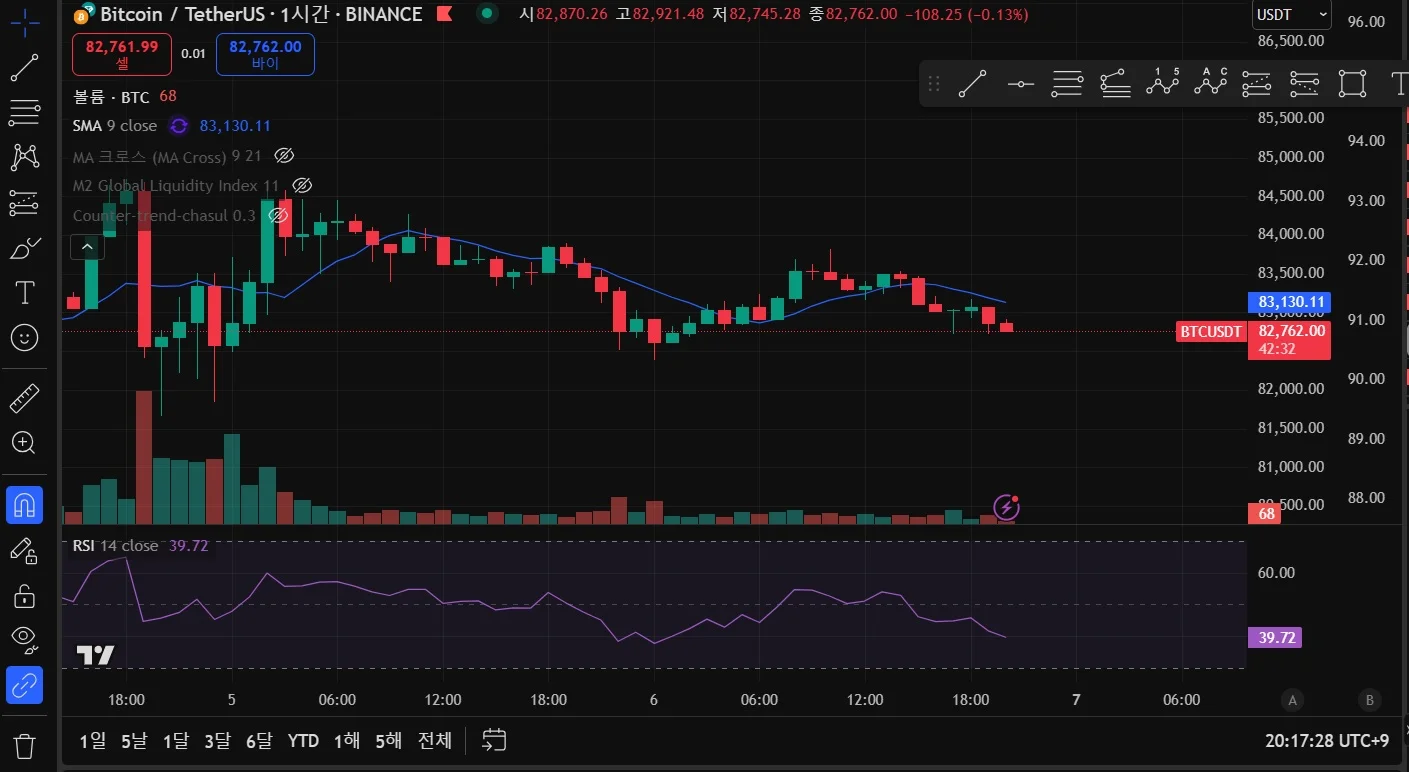
Task: Pick trend line in the floating favorites toolbar
Action: (x=973, y=84)
